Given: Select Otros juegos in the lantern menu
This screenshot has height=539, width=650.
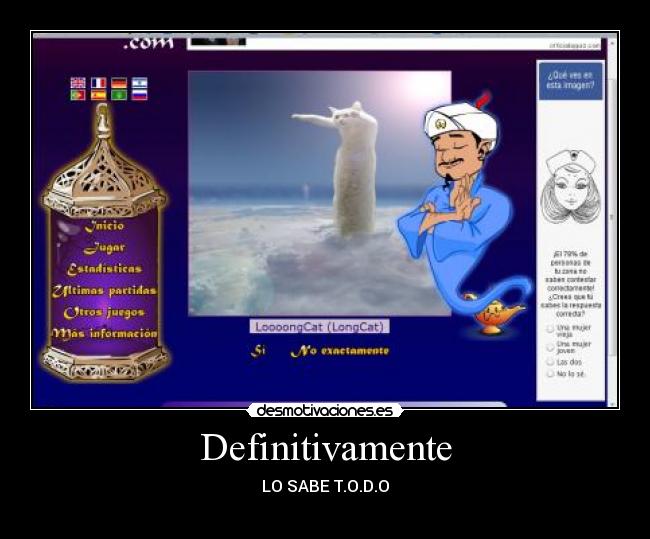Looking at the screenshot, I should tap(104, 312).
